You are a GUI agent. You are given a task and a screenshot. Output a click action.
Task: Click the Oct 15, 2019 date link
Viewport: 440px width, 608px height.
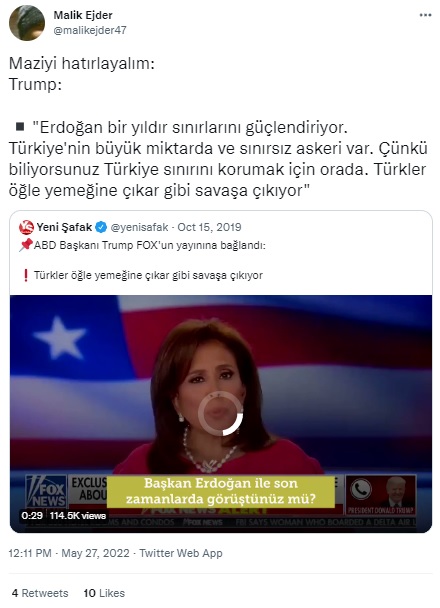click(209, 227)
